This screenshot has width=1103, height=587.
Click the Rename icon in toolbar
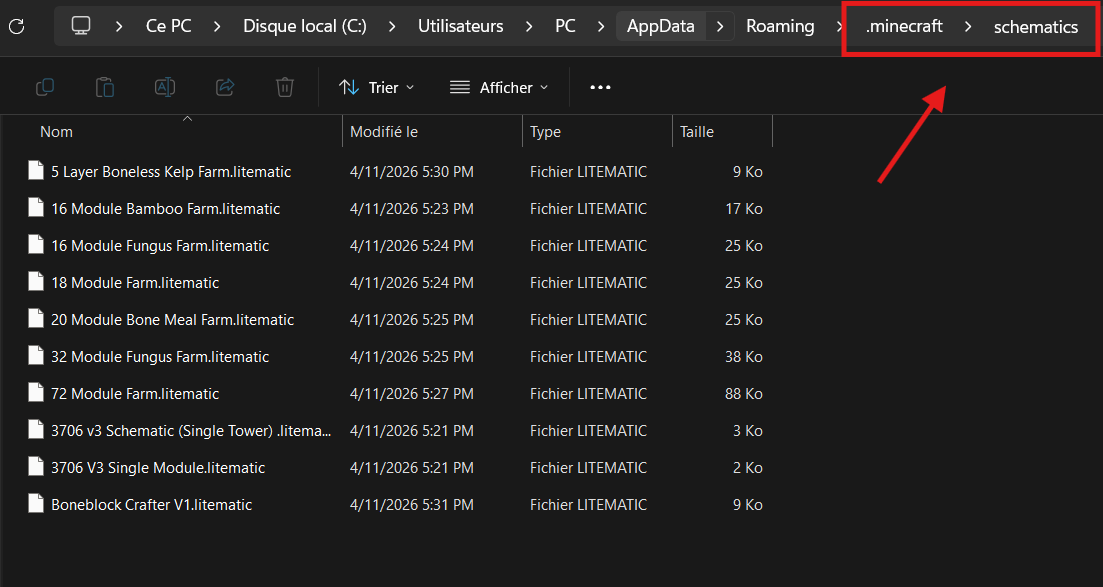click(x=165, y=88)
